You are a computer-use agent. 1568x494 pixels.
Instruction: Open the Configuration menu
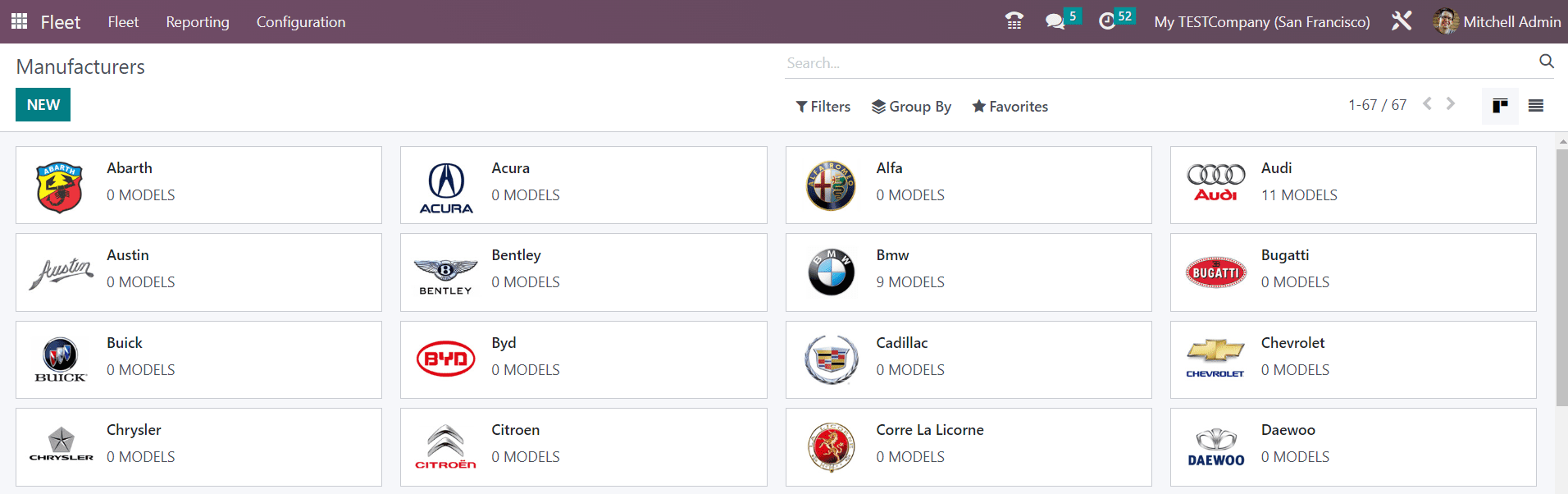point(301,22)
